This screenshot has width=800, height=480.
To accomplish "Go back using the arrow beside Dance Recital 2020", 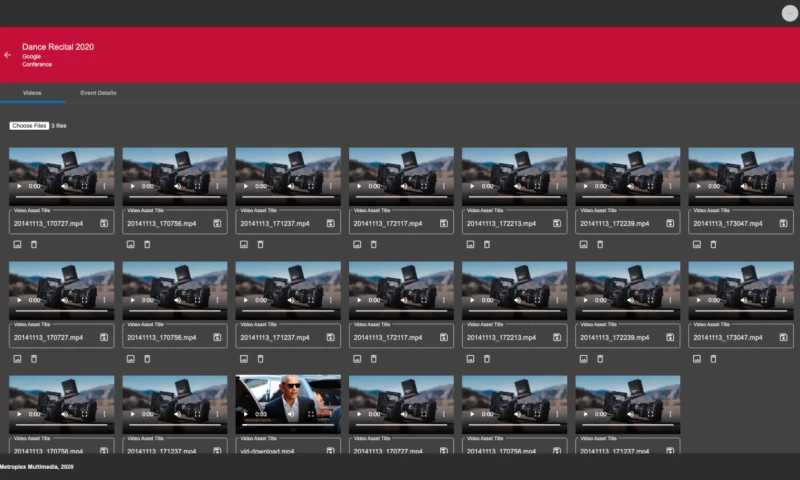I will 8,55.
